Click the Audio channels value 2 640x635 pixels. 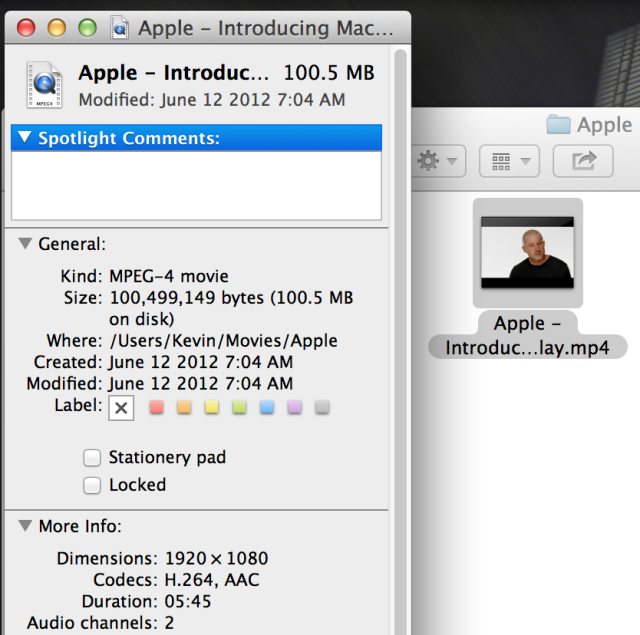tap(169, 623)
